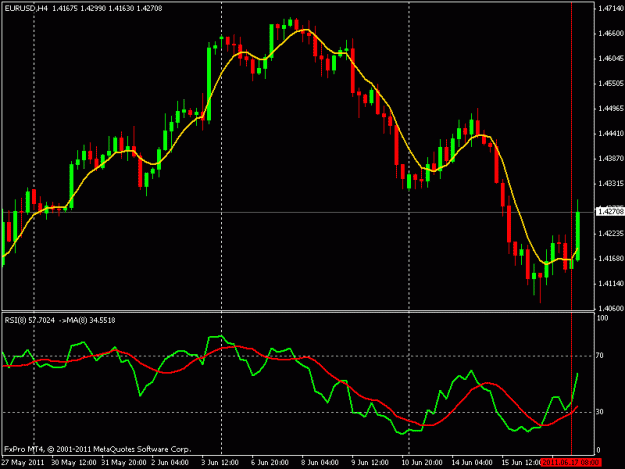The height and width of the screenshot is (469, 625).
Task: Click the 1.41140 price axis label
Action: [x=611, y=284]
